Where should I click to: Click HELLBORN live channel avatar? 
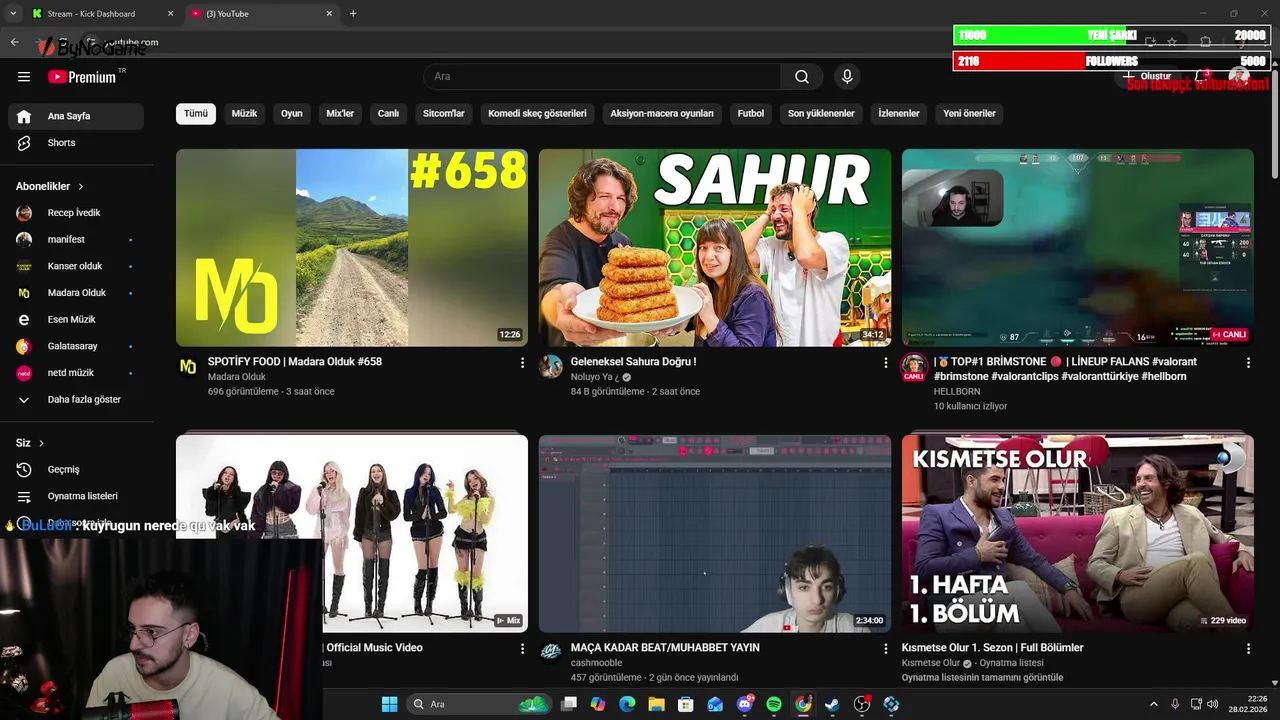click(914, 367)
